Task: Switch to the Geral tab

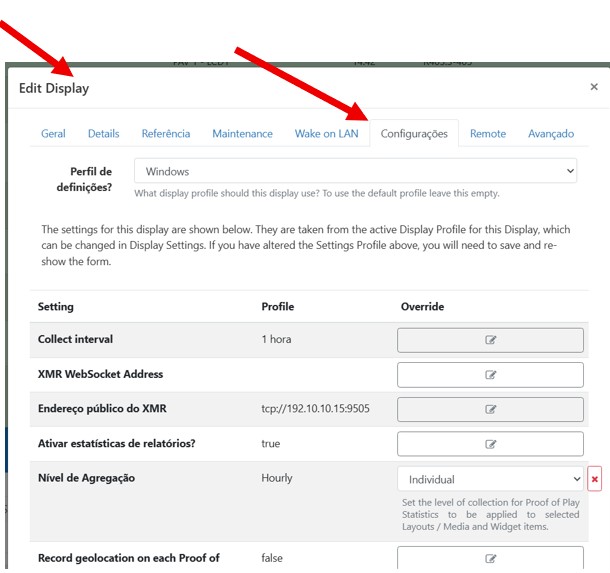Action: (x=53, y=133)
